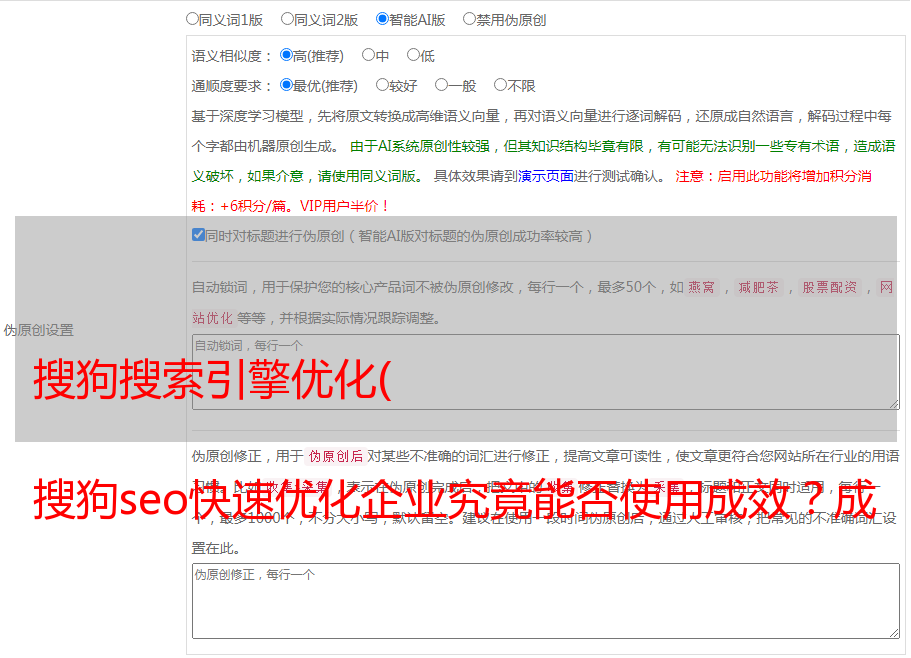Click into the 自动锁词 textarea
The image size is (911, 658).
coord(546,372)
